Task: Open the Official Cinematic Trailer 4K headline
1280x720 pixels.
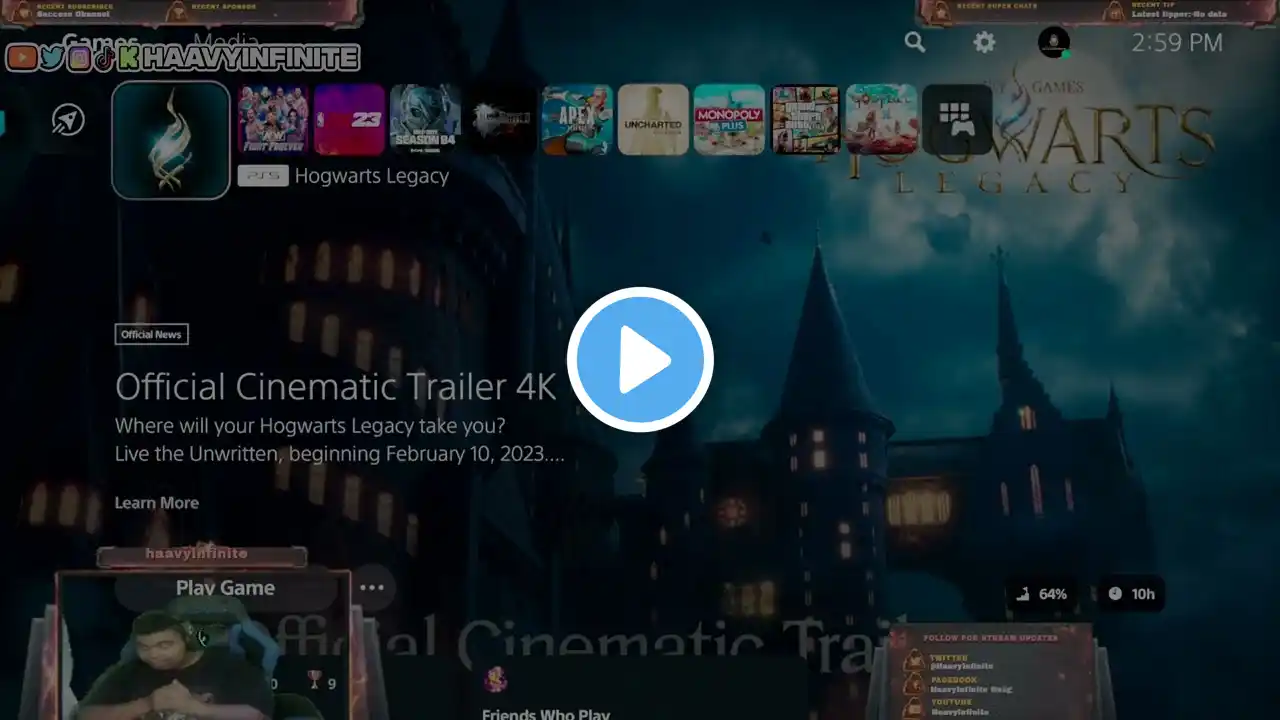Action: point(336,387)
